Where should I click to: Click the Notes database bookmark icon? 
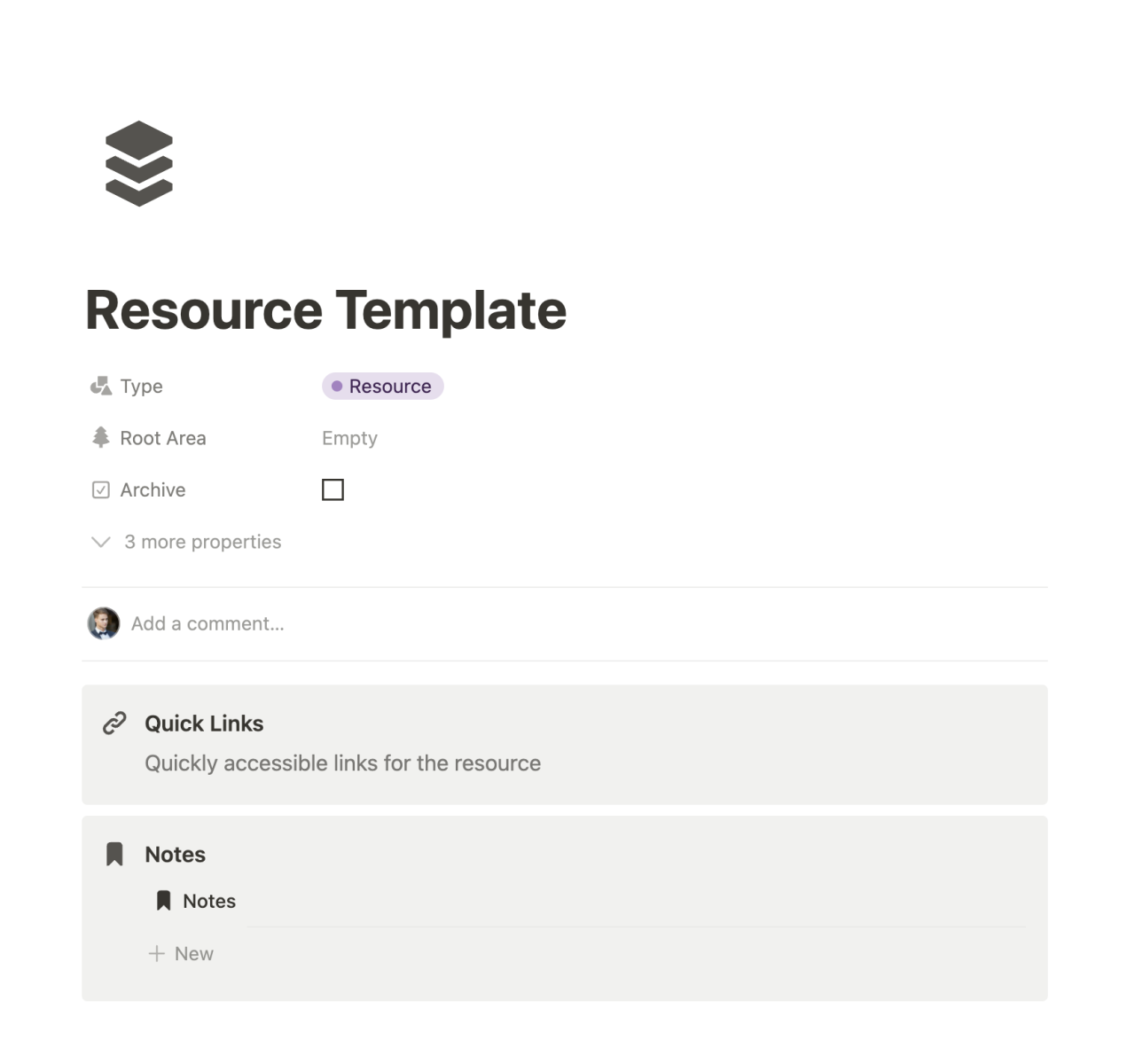(x=164, y=901)
